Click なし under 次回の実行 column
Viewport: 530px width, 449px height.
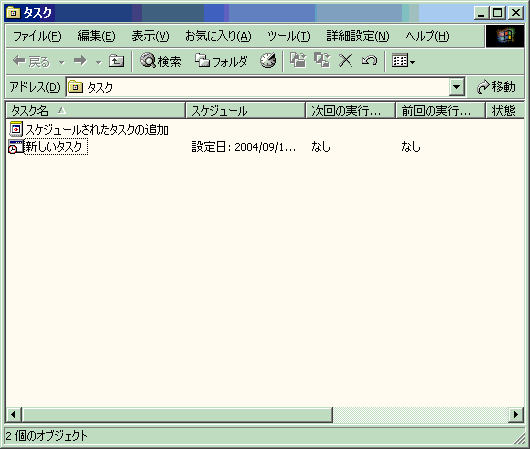(x=320, y=147)
